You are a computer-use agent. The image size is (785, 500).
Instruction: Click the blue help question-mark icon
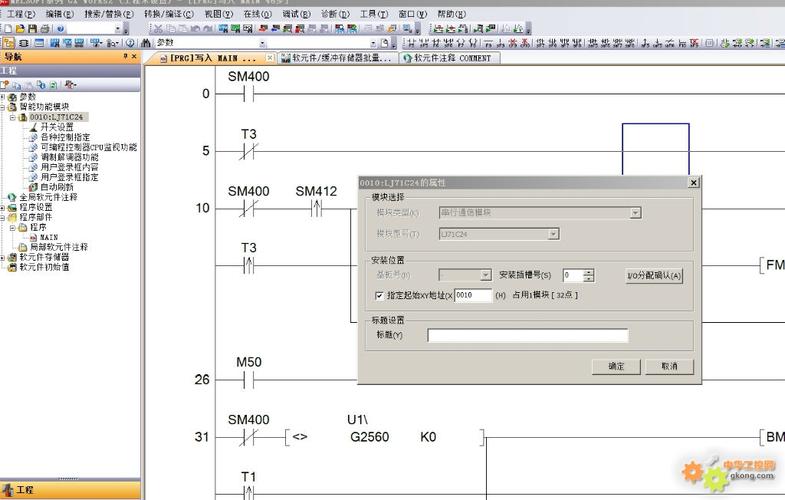(x=61, y=29)
